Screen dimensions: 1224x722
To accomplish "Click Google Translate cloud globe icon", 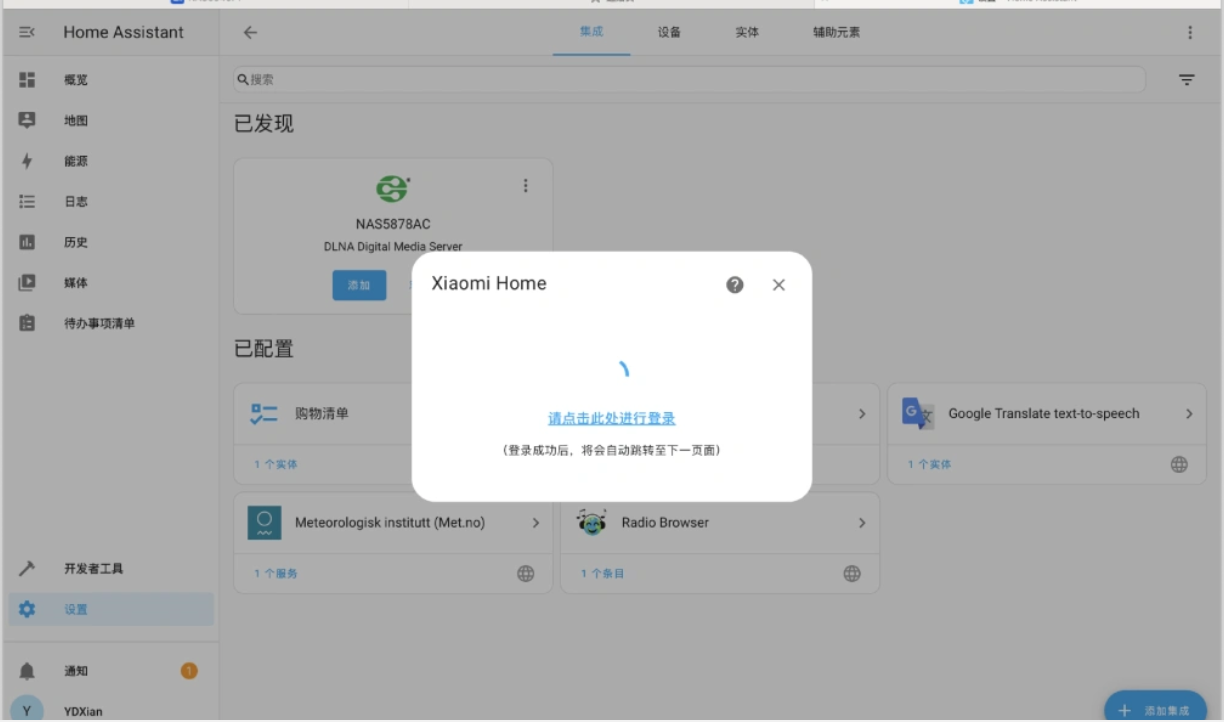I will coord(1179,464).
